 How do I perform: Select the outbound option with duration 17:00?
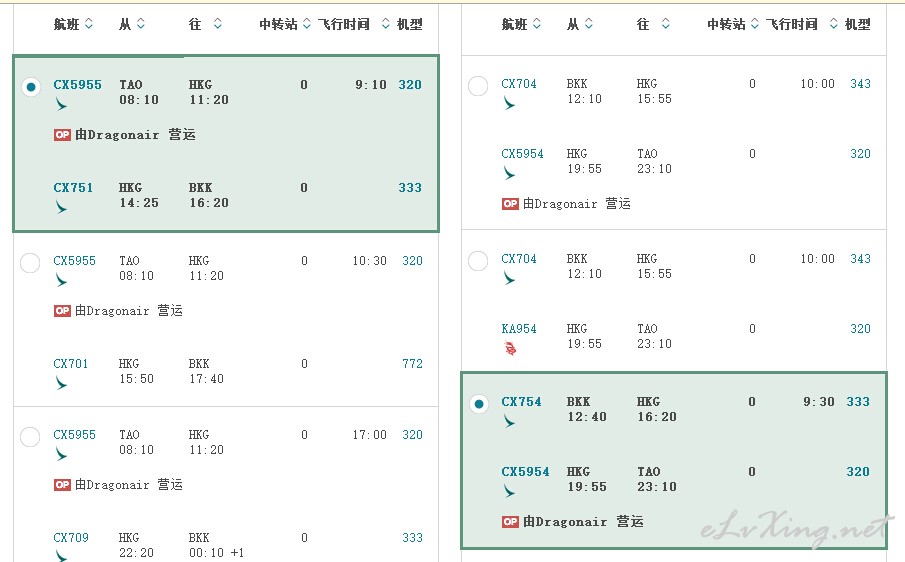(x=30, y=437)
